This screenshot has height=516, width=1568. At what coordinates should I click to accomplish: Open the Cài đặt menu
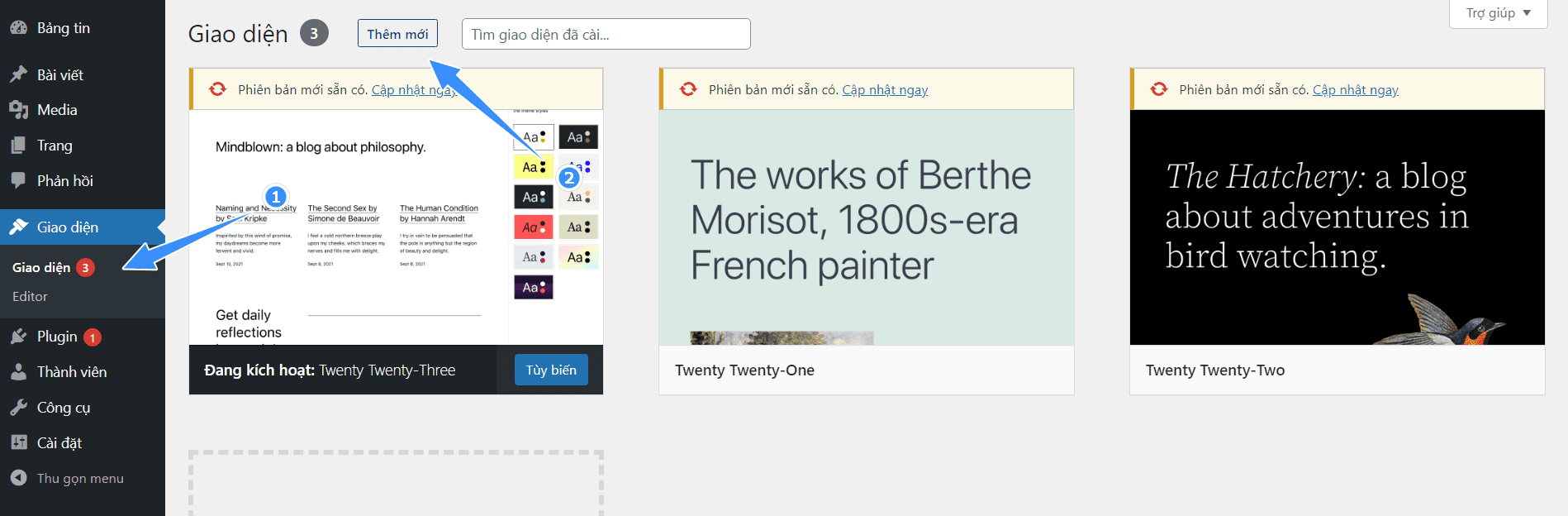click(x=83, y=442)
